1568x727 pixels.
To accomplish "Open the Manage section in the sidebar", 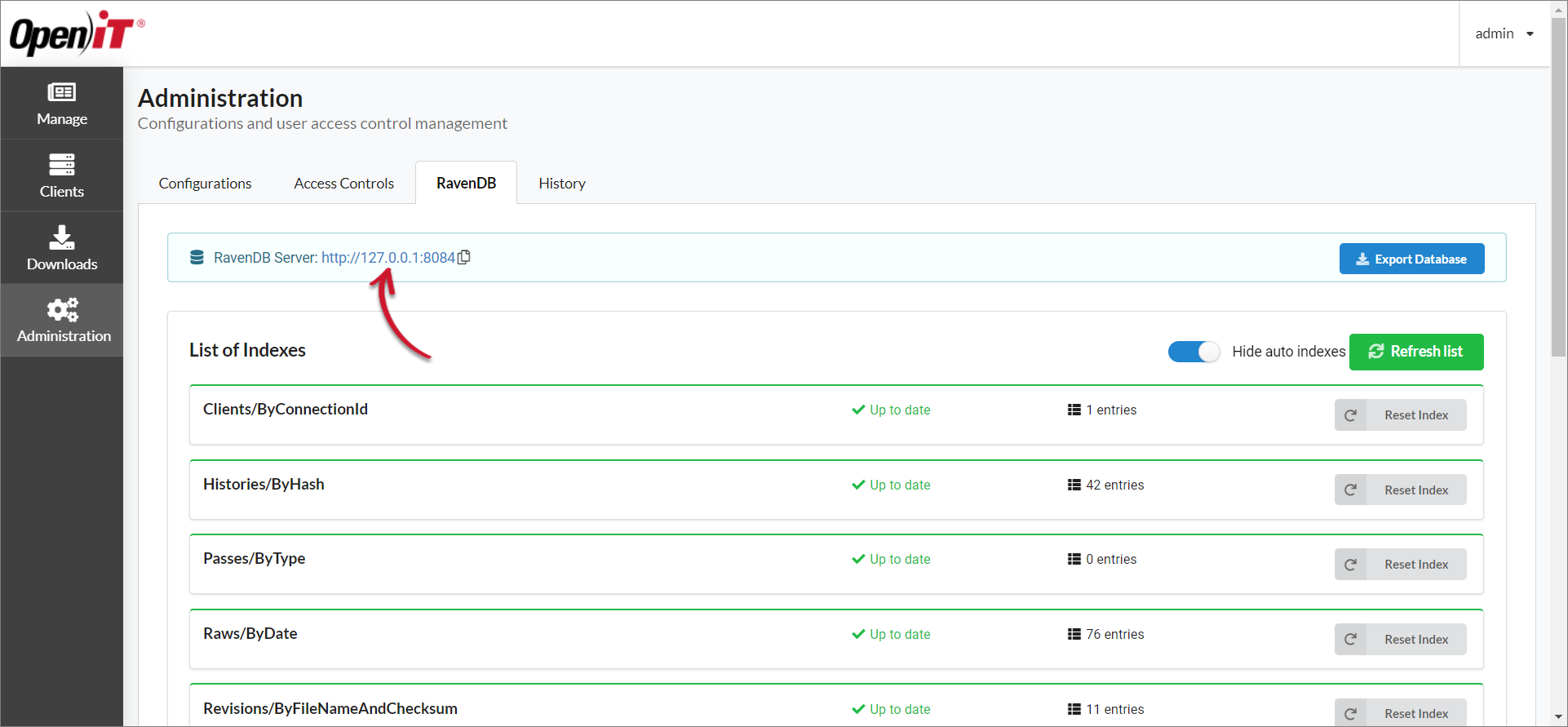I will coord(62,104).
